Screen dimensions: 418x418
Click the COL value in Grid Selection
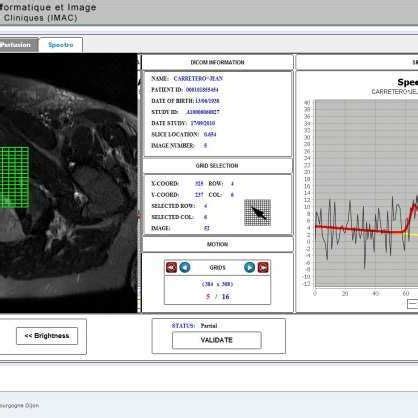[232, 195]
